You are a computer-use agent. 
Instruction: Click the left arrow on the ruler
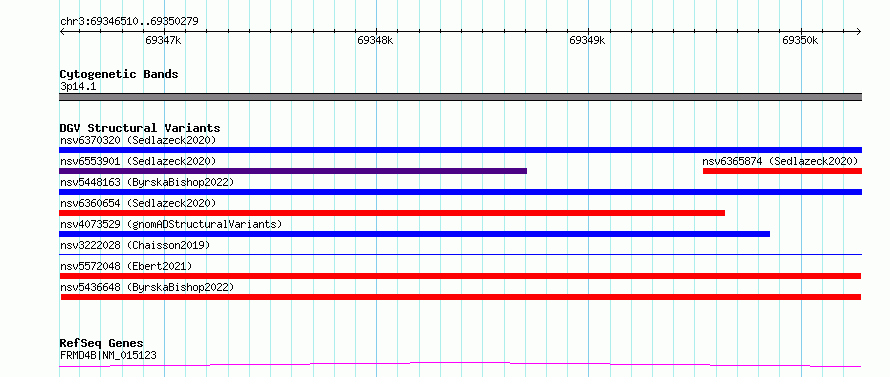(x=62, y=31)
